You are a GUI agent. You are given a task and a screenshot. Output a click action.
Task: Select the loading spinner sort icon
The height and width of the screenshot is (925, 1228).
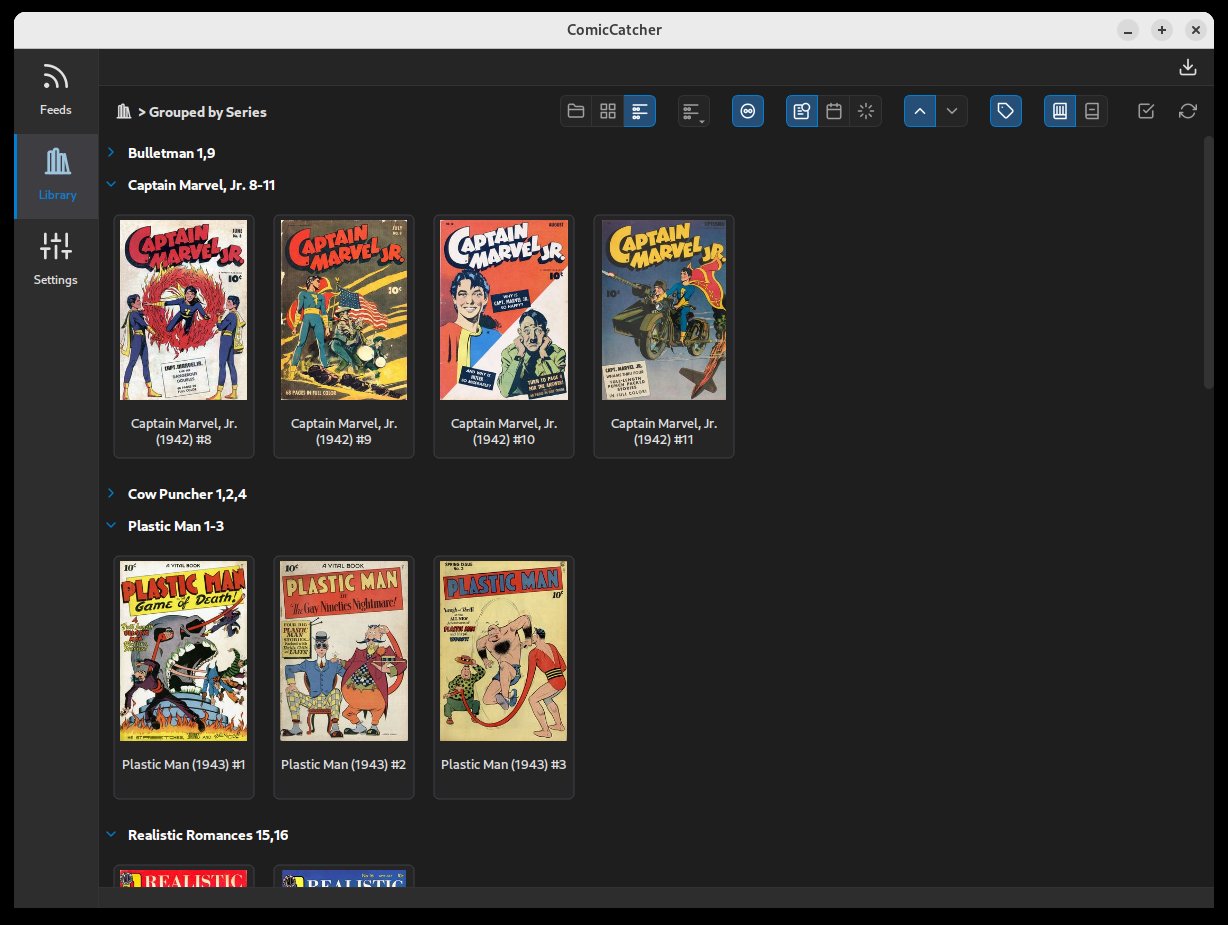(866, 111)
